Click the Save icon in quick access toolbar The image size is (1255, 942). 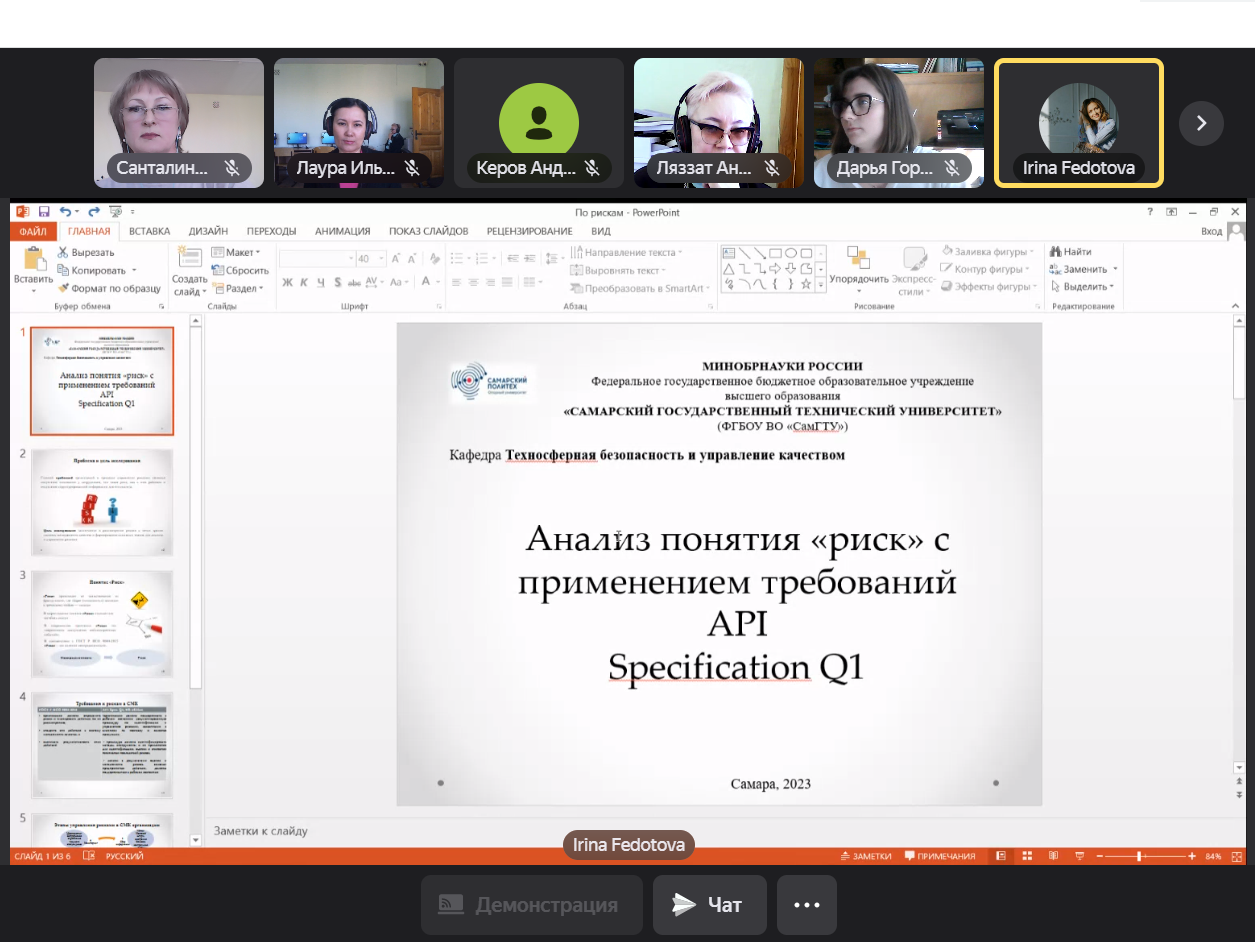[x=44, y=212]
